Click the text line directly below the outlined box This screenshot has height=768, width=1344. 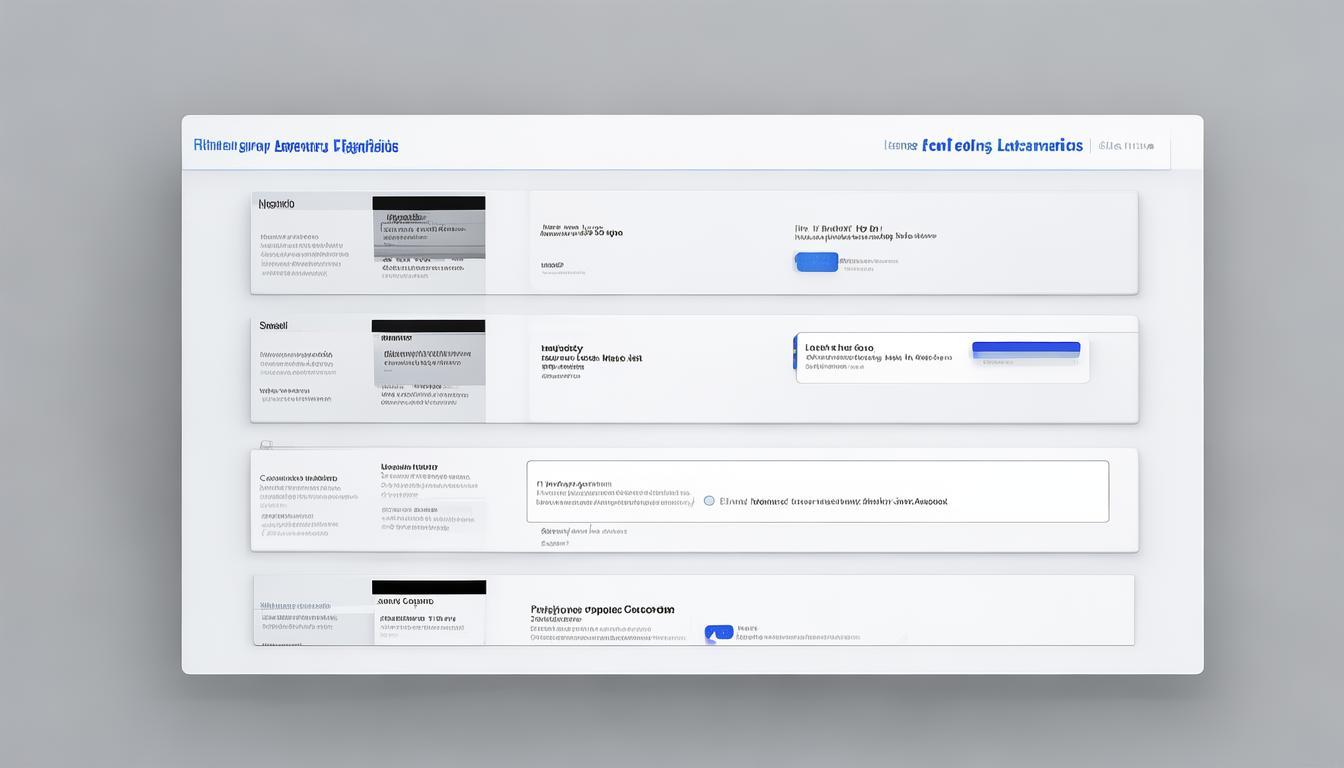click(583, 531)
